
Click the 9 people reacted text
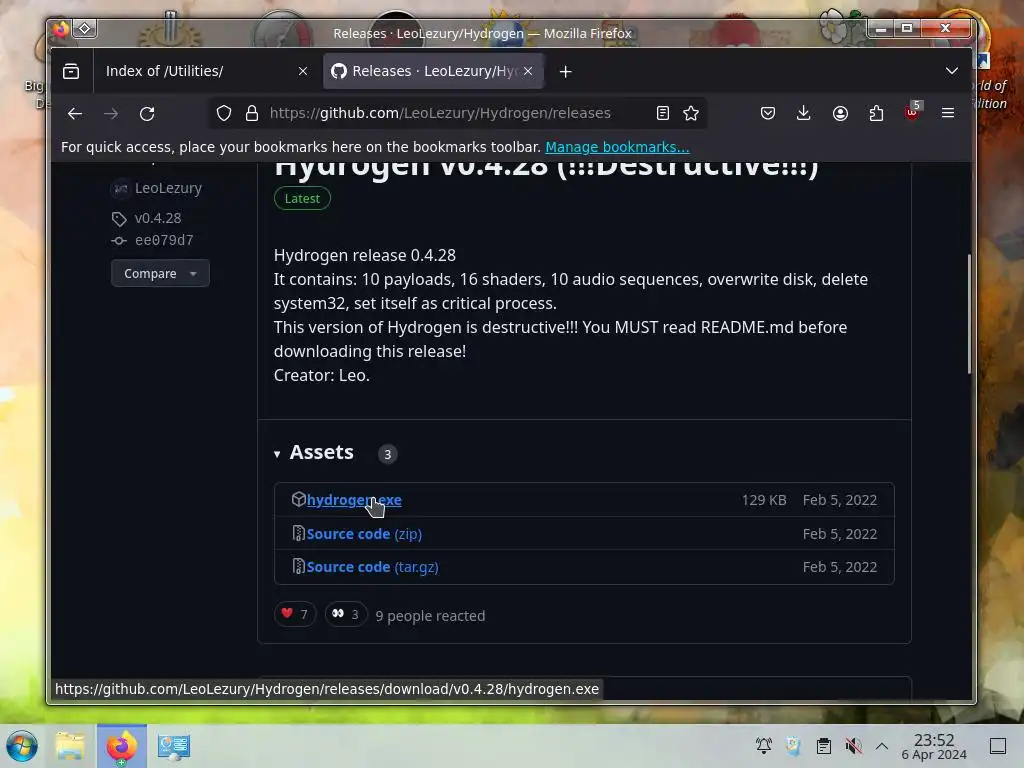coord(430,616)
